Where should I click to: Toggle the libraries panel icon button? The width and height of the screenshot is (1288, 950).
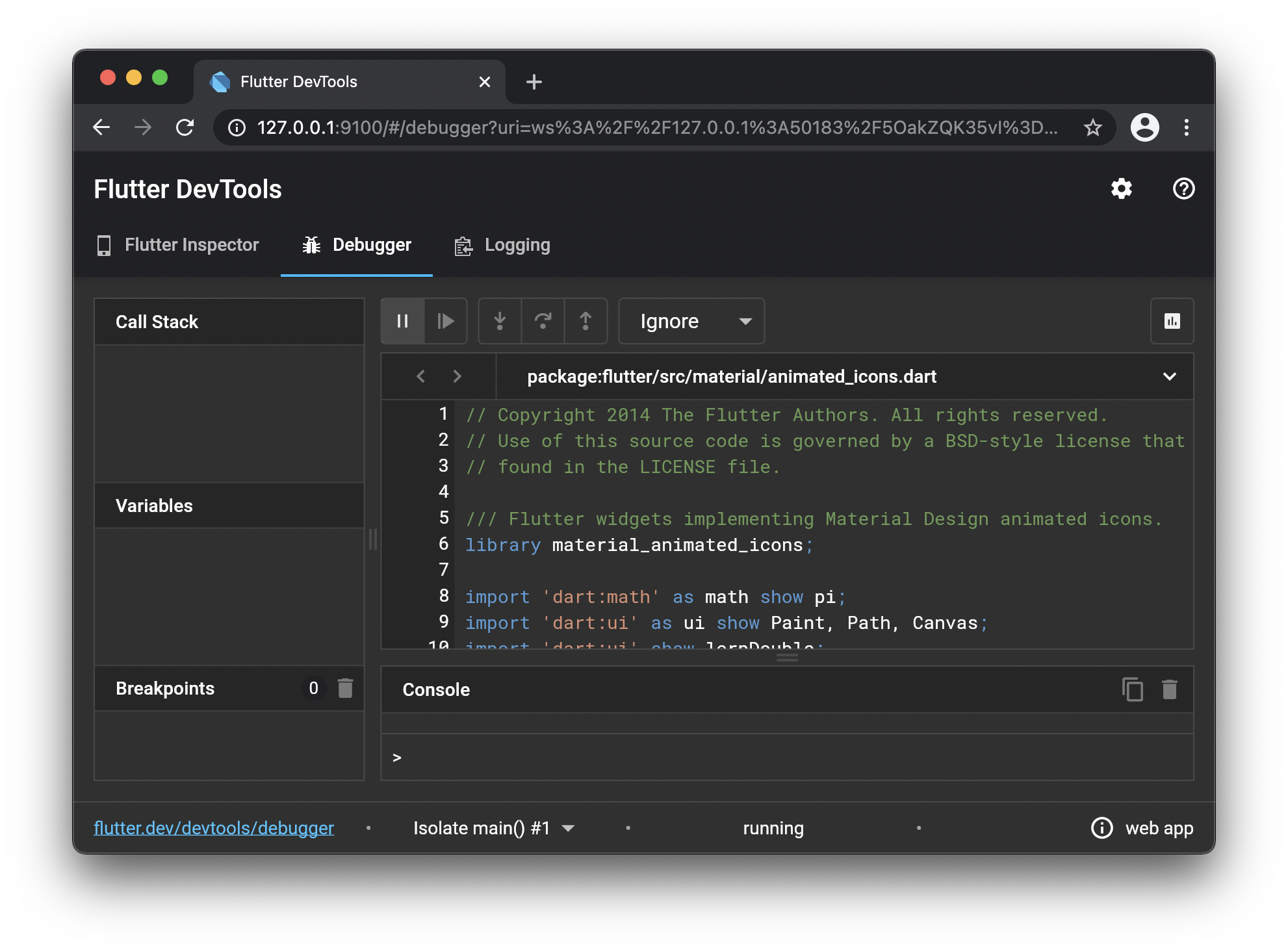(1172, 321)
